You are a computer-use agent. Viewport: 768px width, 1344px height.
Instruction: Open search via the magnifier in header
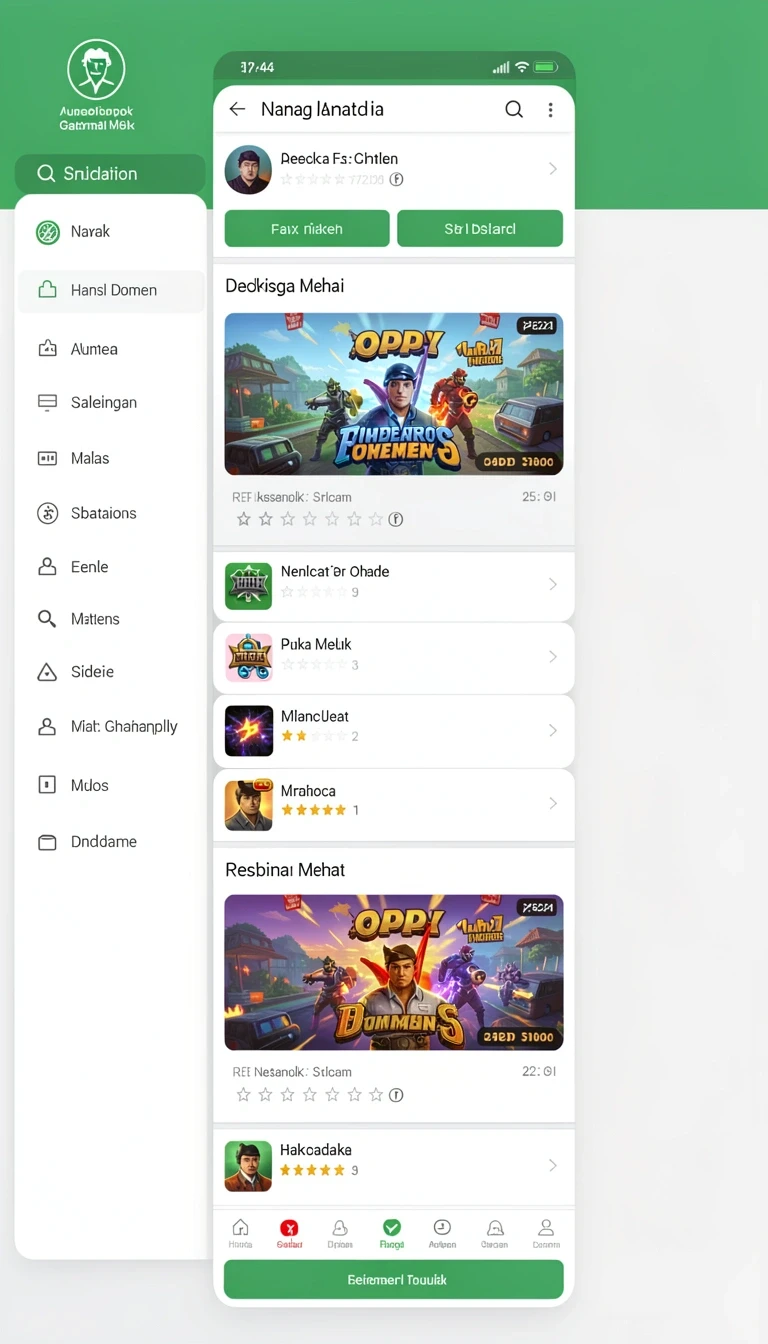514,109
